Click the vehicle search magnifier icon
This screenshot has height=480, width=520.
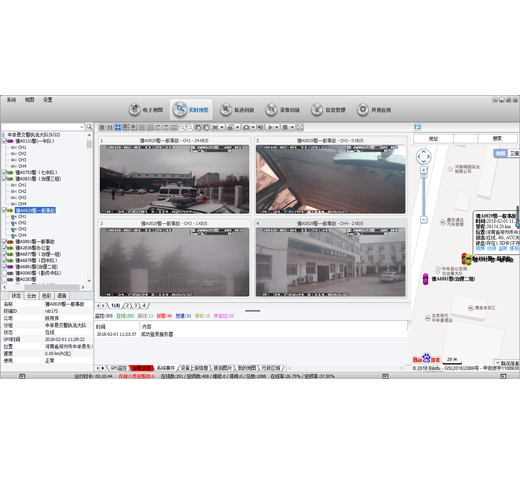pyautogui.click(x=89, y=127)
